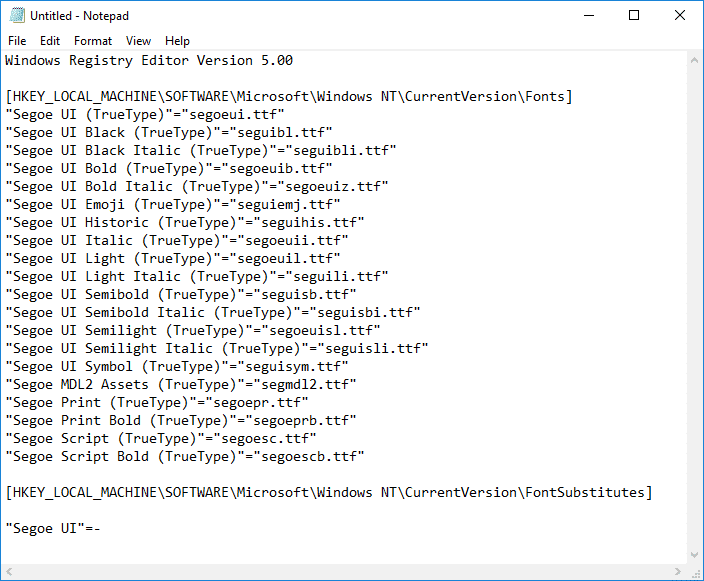Image resolution: width=704 pixels, height=581 pixels.
Task: Open the Edit menu
Action: click(50, 41)
